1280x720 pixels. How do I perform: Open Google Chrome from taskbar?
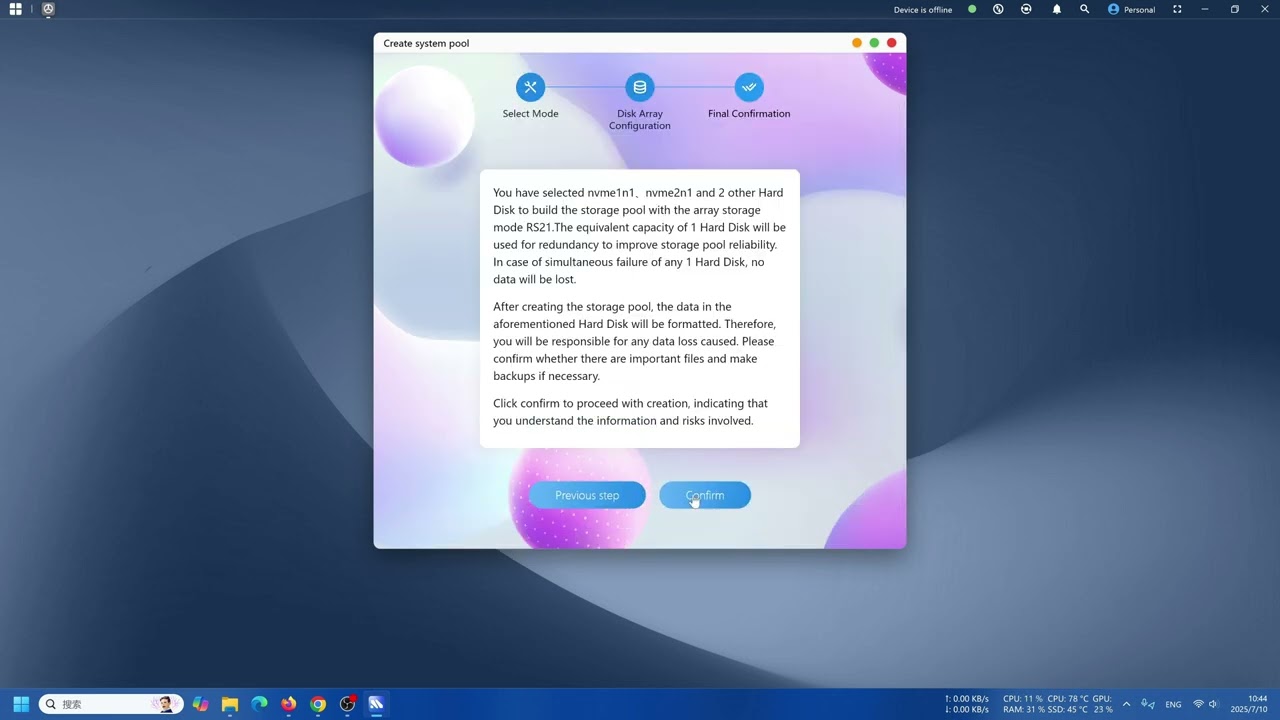tap(318, 704)
